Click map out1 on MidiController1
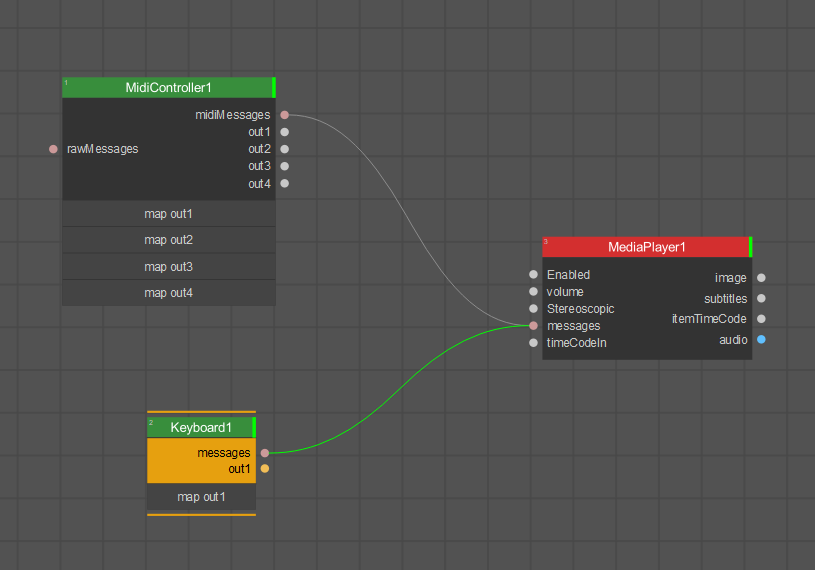Viewport: 815px width, 570px height. click(x=168, y=214)
